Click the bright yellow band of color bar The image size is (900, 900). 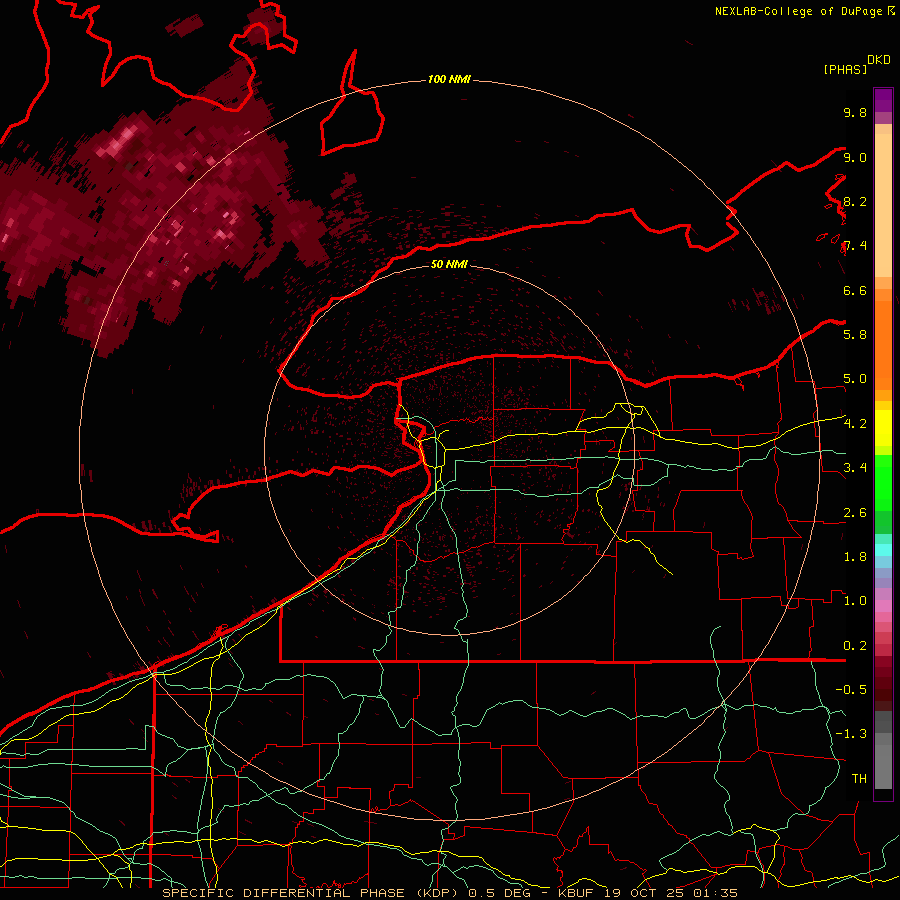click(883, 428)
